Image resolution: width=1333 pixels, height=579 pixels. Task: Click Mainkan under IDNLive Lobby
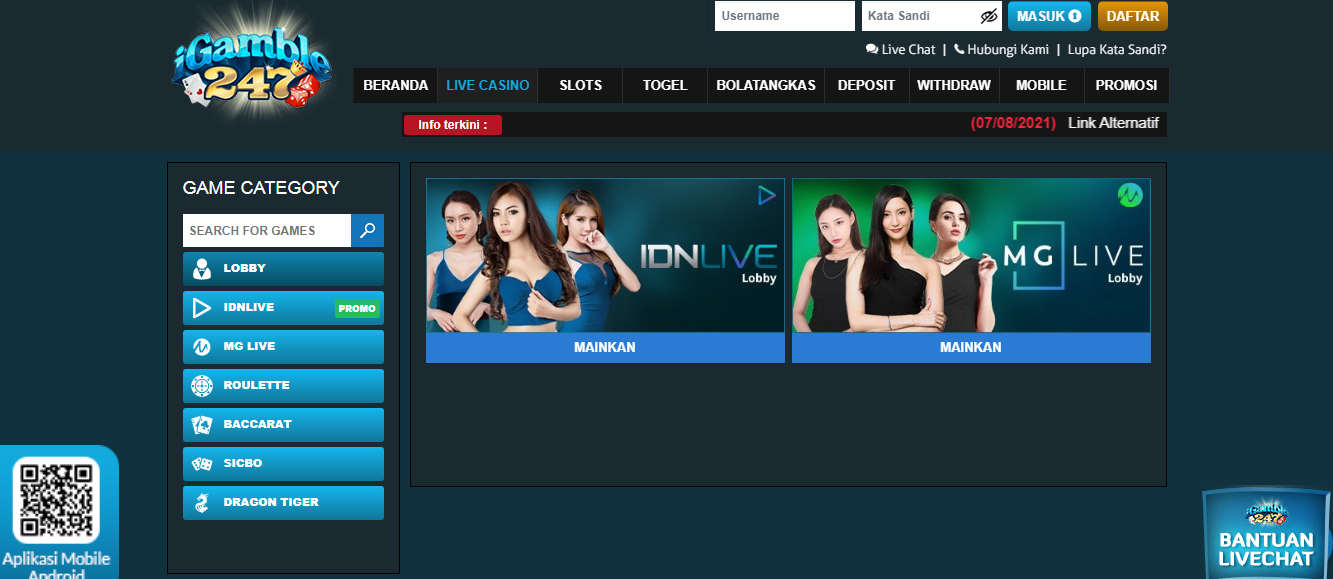click(605, 347)
